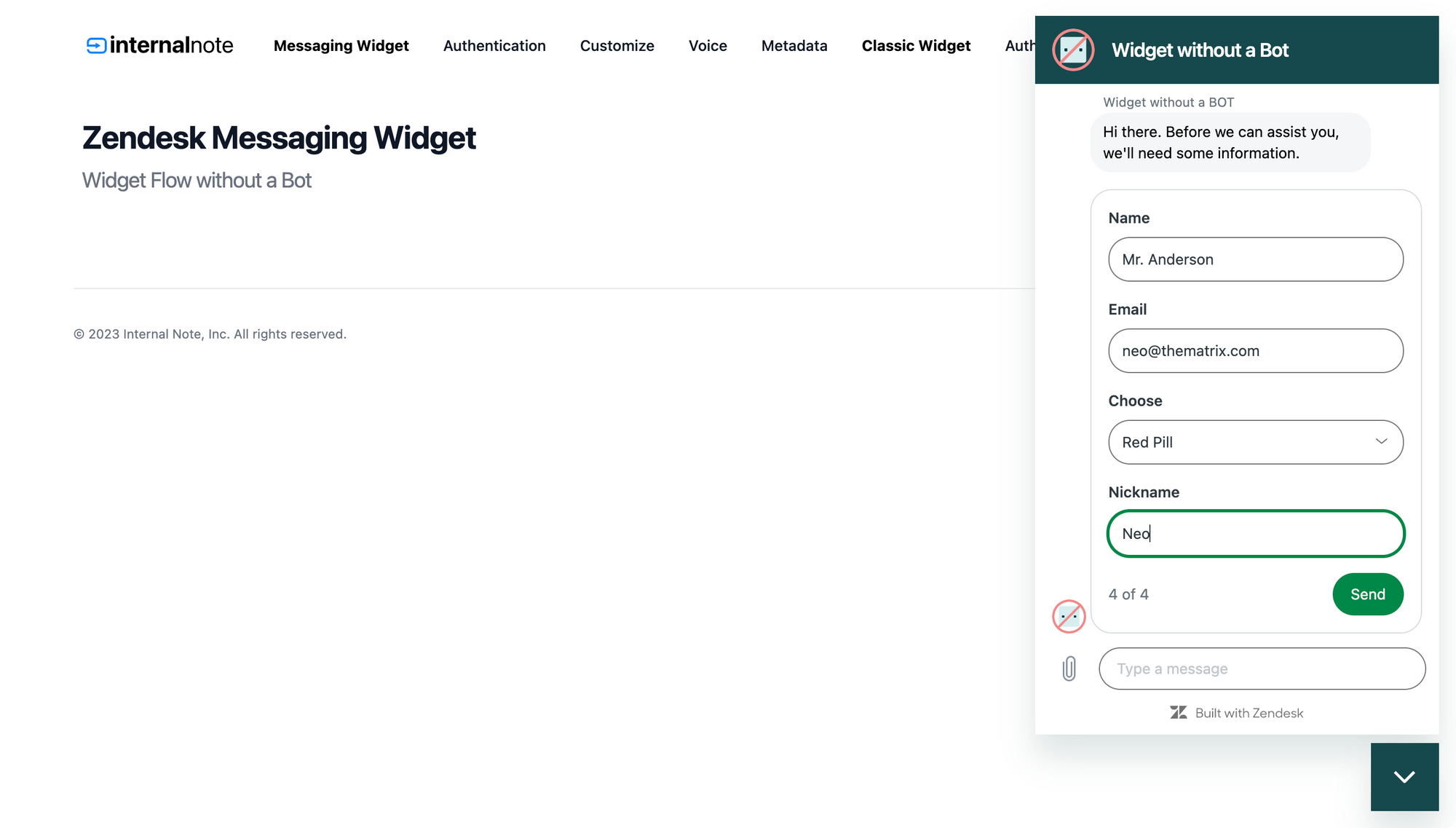Click the internalnote logo
1456x828 pixels.
coord(160,45)
